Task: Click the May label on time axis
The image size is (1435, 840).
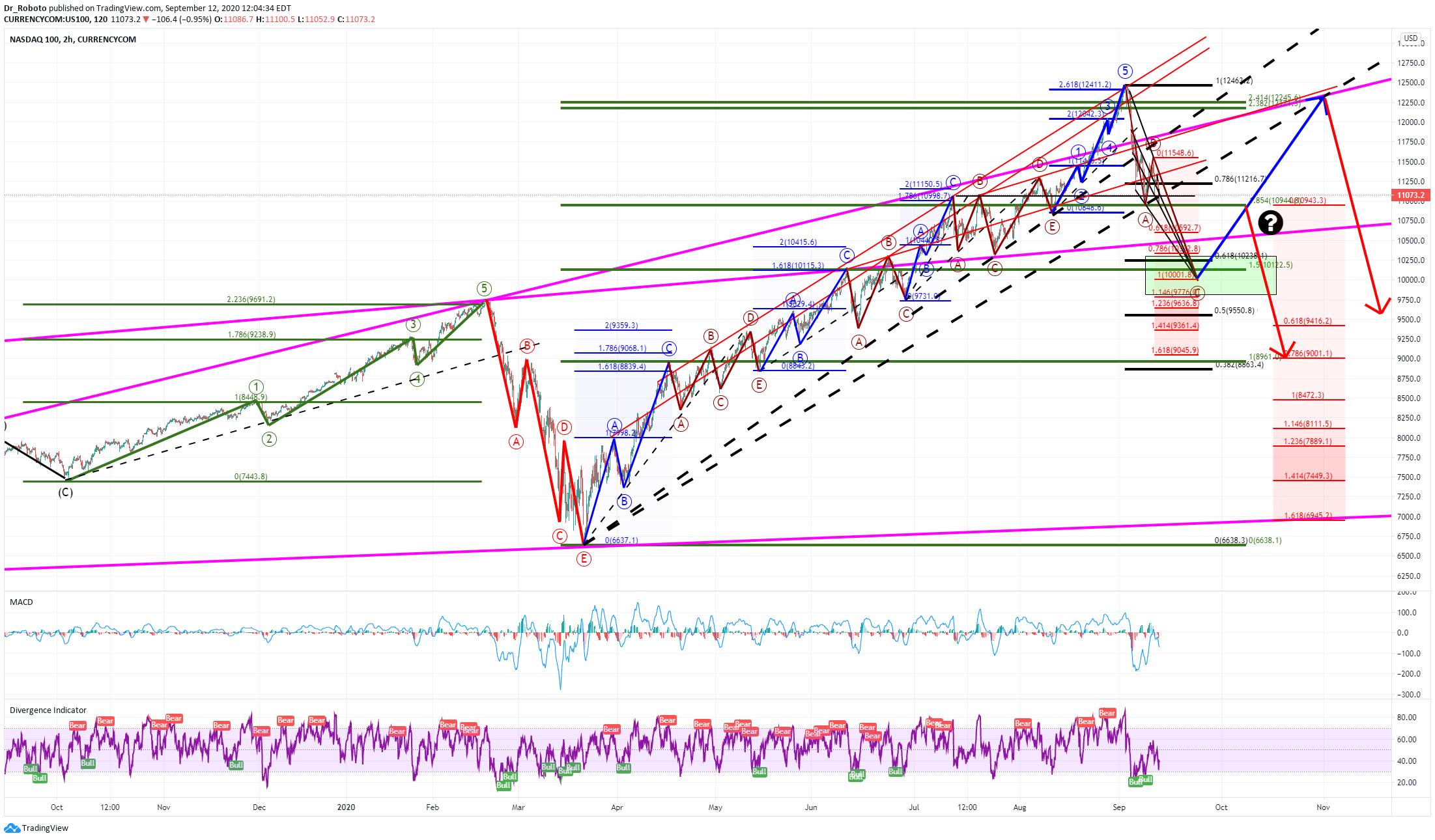Action: point(715,807)
